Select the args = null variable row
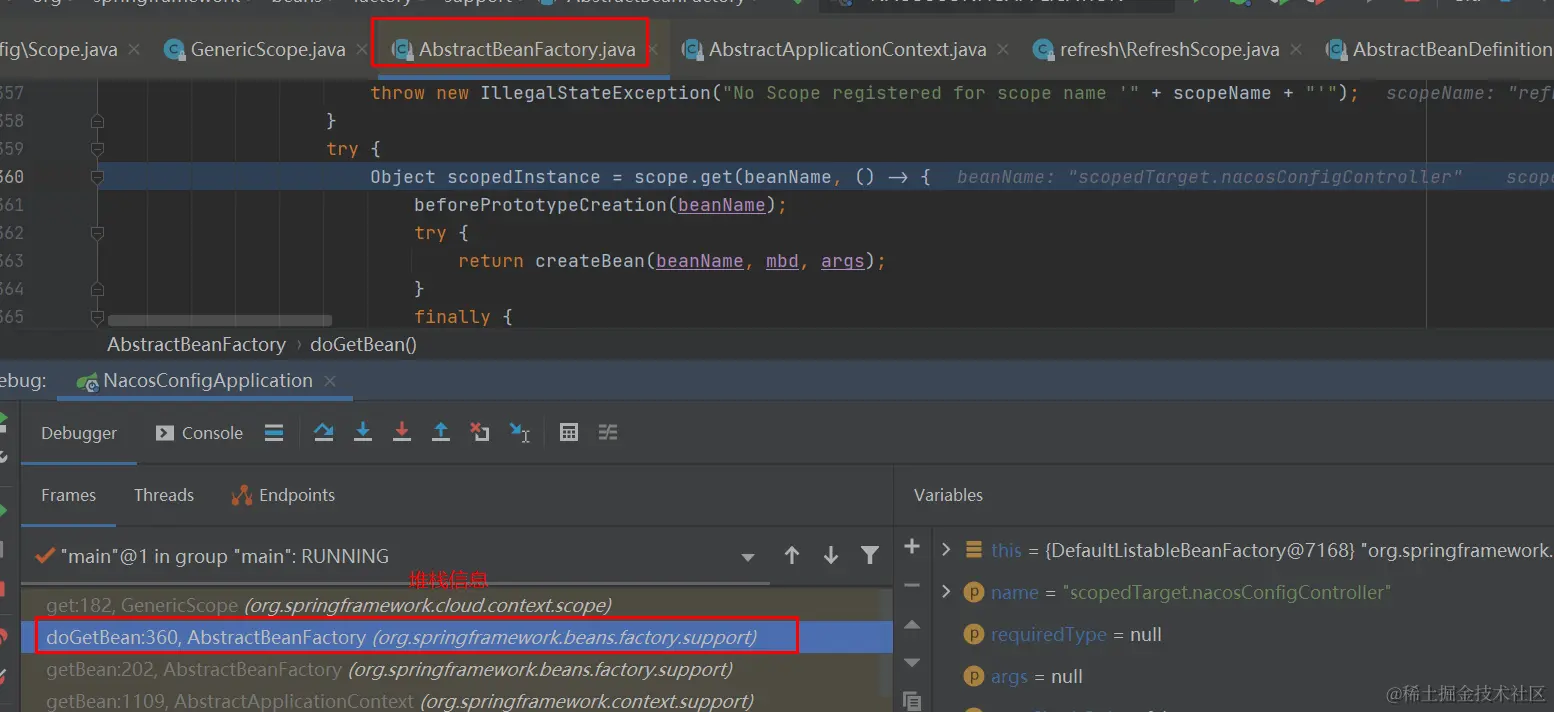This screenshot has height=712, width=1554. point(1244,676)
